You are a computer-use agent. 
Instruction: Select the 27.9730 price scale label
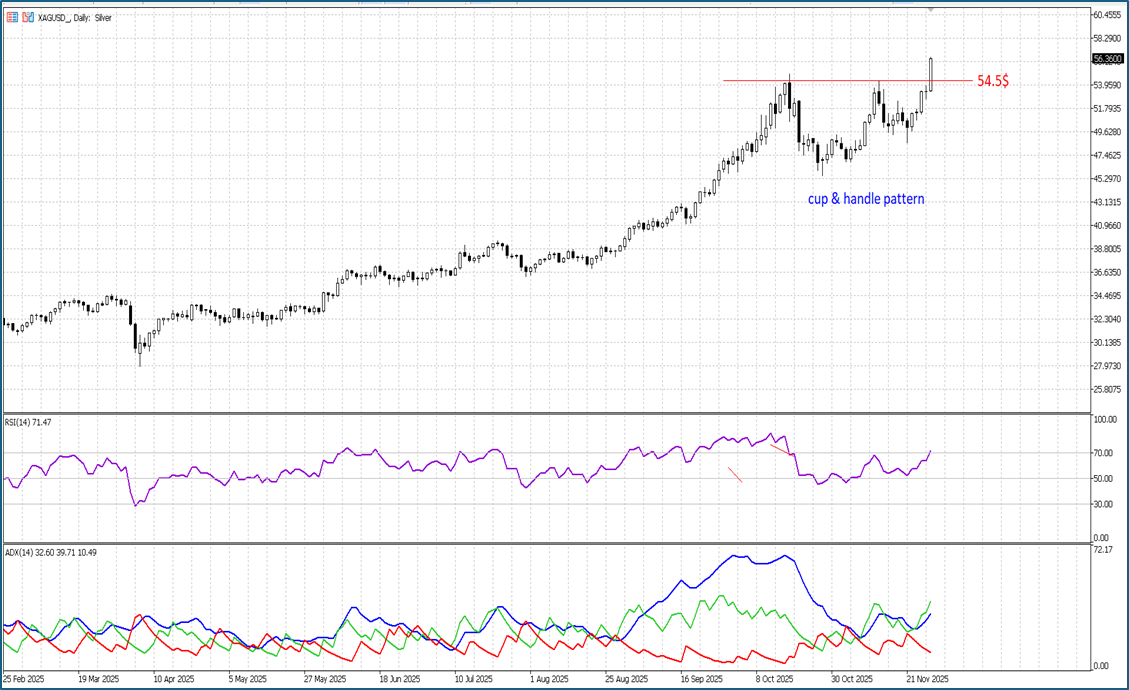[1107, 366]
